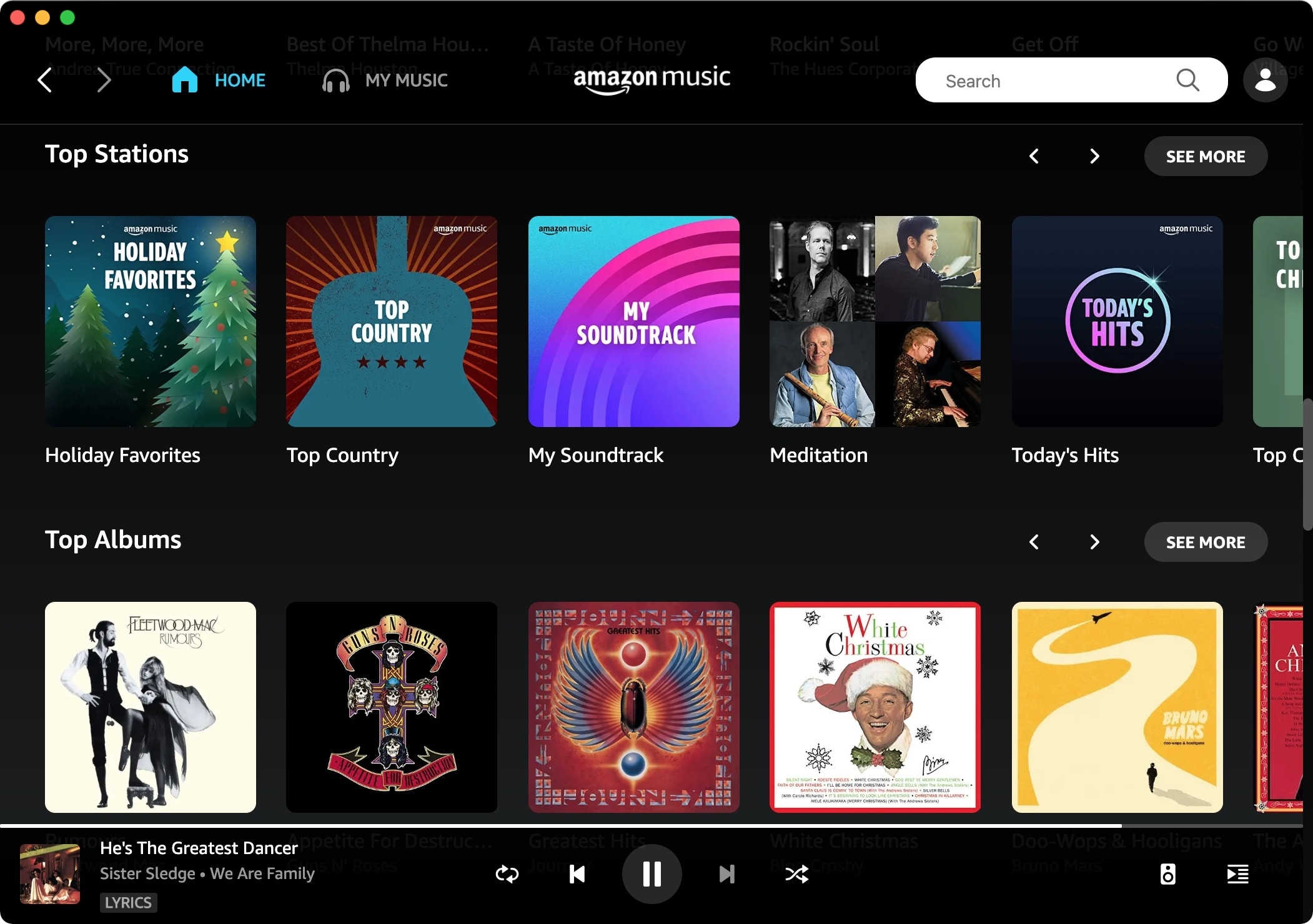Click the magnifying glass search icon
This screenshot has width=1313, height=924.
pos(1187,81)
